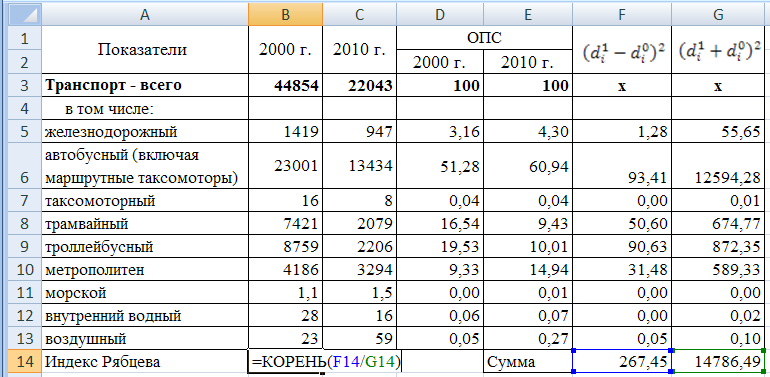Click the cell with value 1,5
This screenshot has height=377, width=770.
[x=359, y=293]
